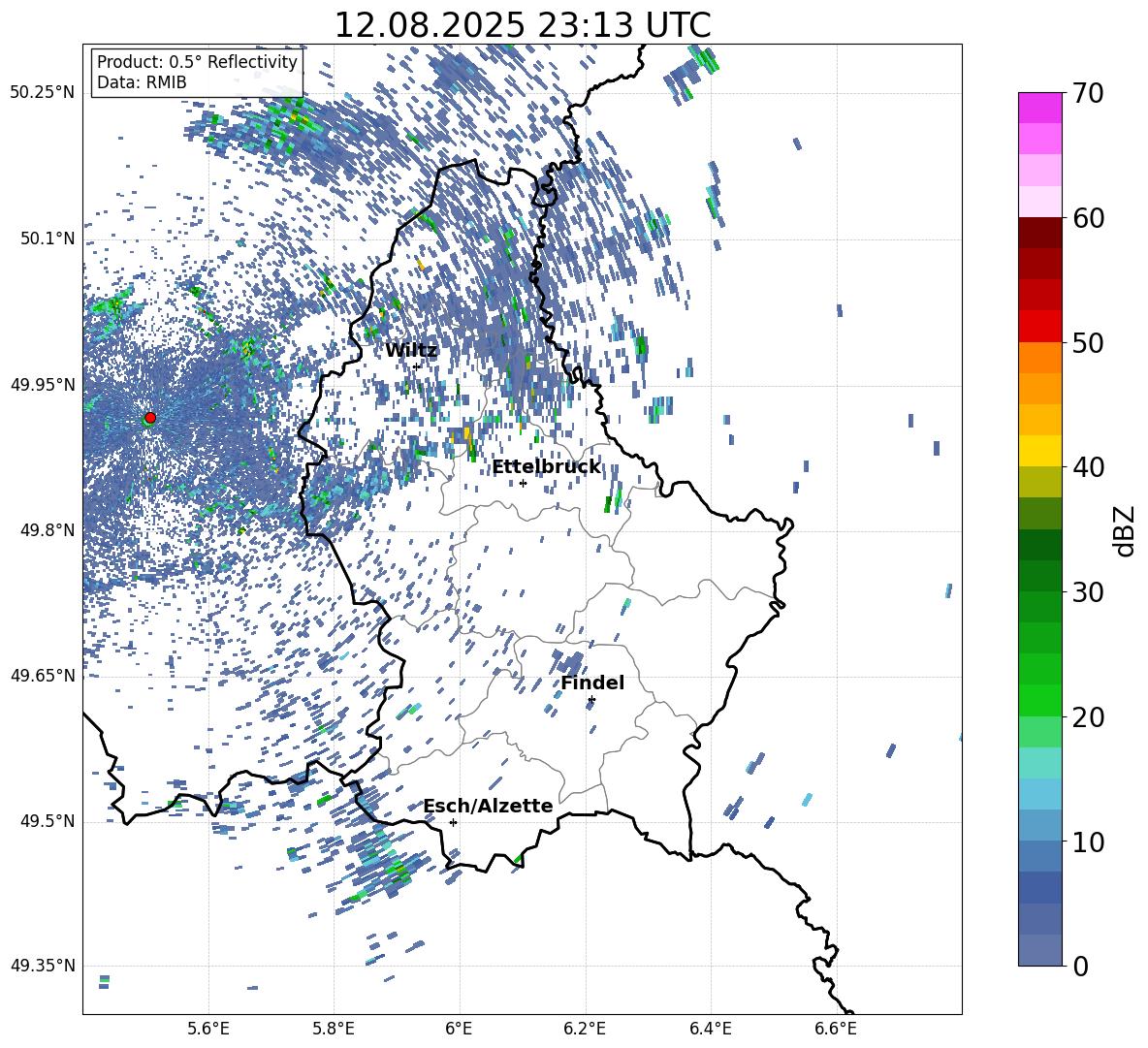Screen dimensions: 1148x1048
Task: Click the Esch/Alzette city label
Action: (488, 806)
